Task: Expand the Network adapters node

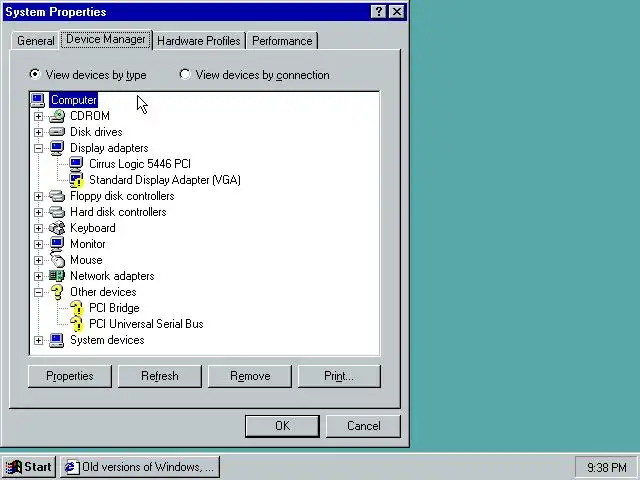Action: click(x=38, y=276)
